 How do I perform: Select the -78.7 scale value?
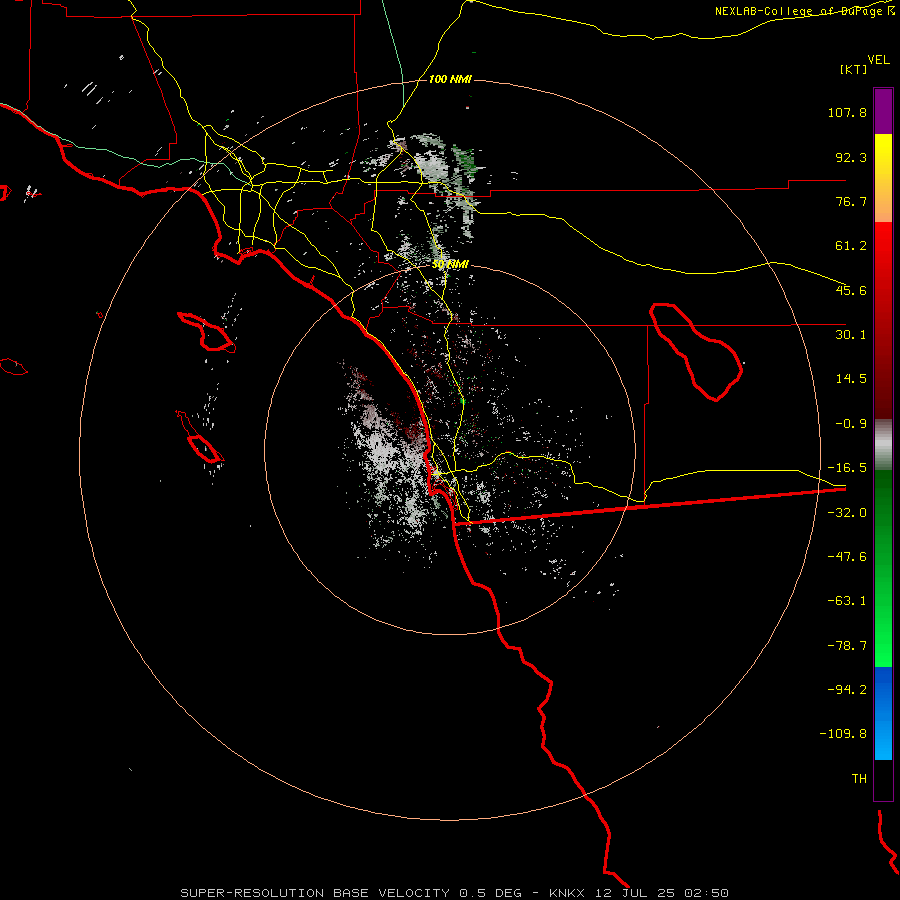click(x=847, y=646)
